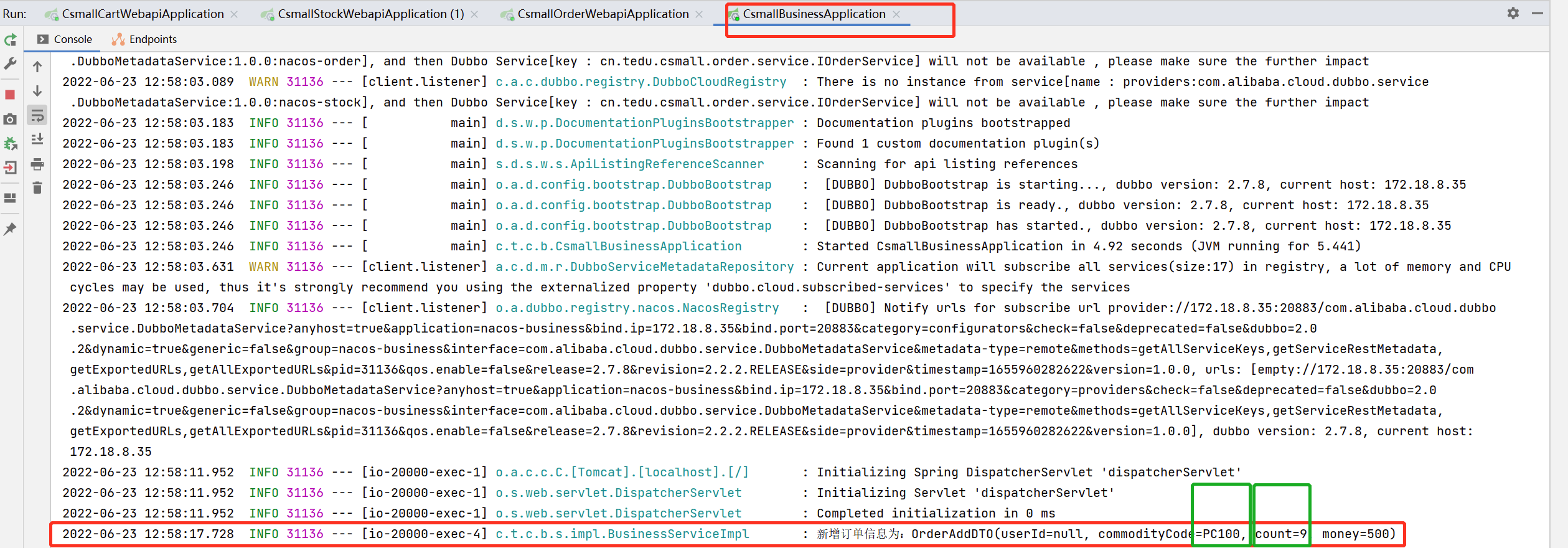Click the timestamp '2022-06-23 12:58:17.728'
The width and height of the screenshot is (1568, 548).
(148, 534)
